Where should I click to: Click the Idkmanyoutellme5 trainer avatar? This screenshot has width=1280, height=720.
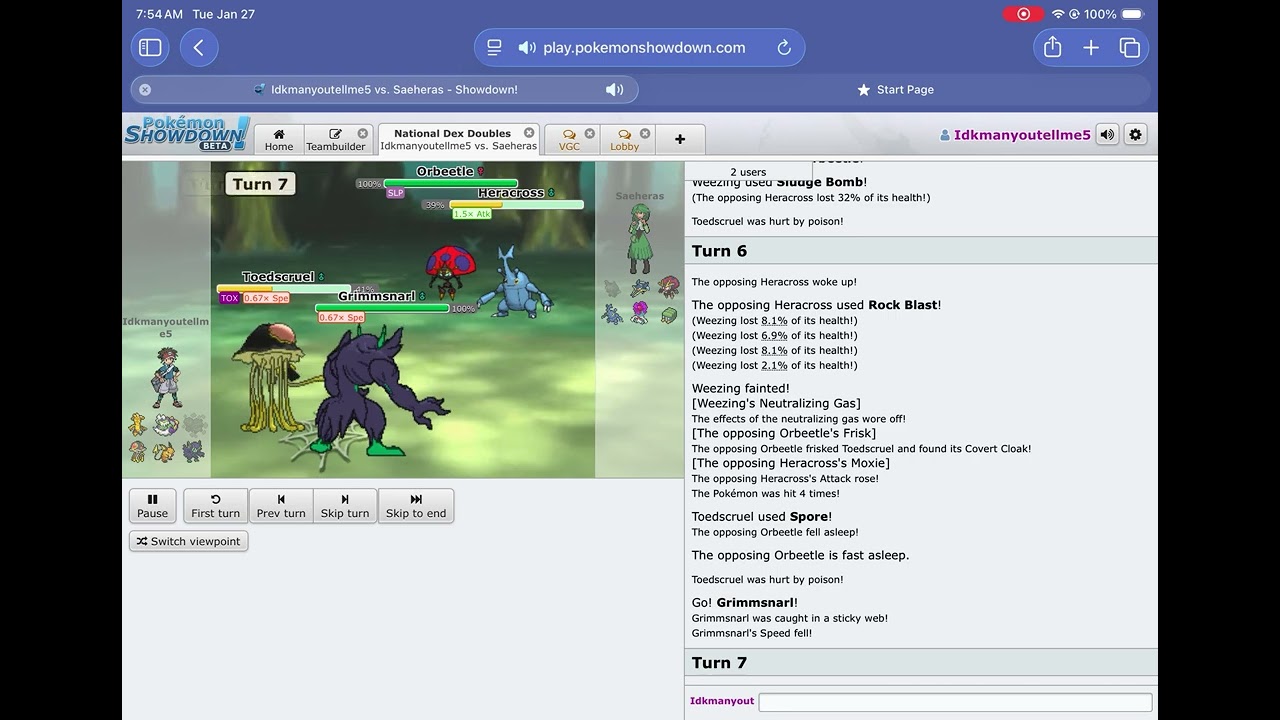point(165,375)
